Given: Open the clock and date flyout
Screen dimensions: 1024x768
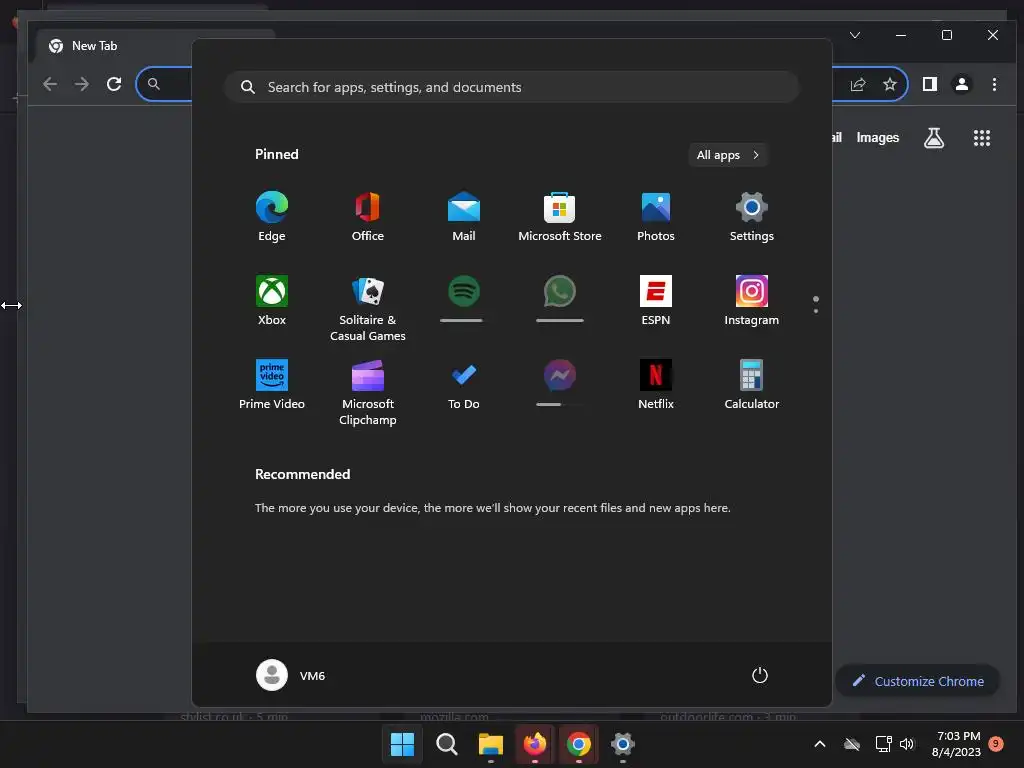Looking at the screenshot, I should tap(957, 744).
